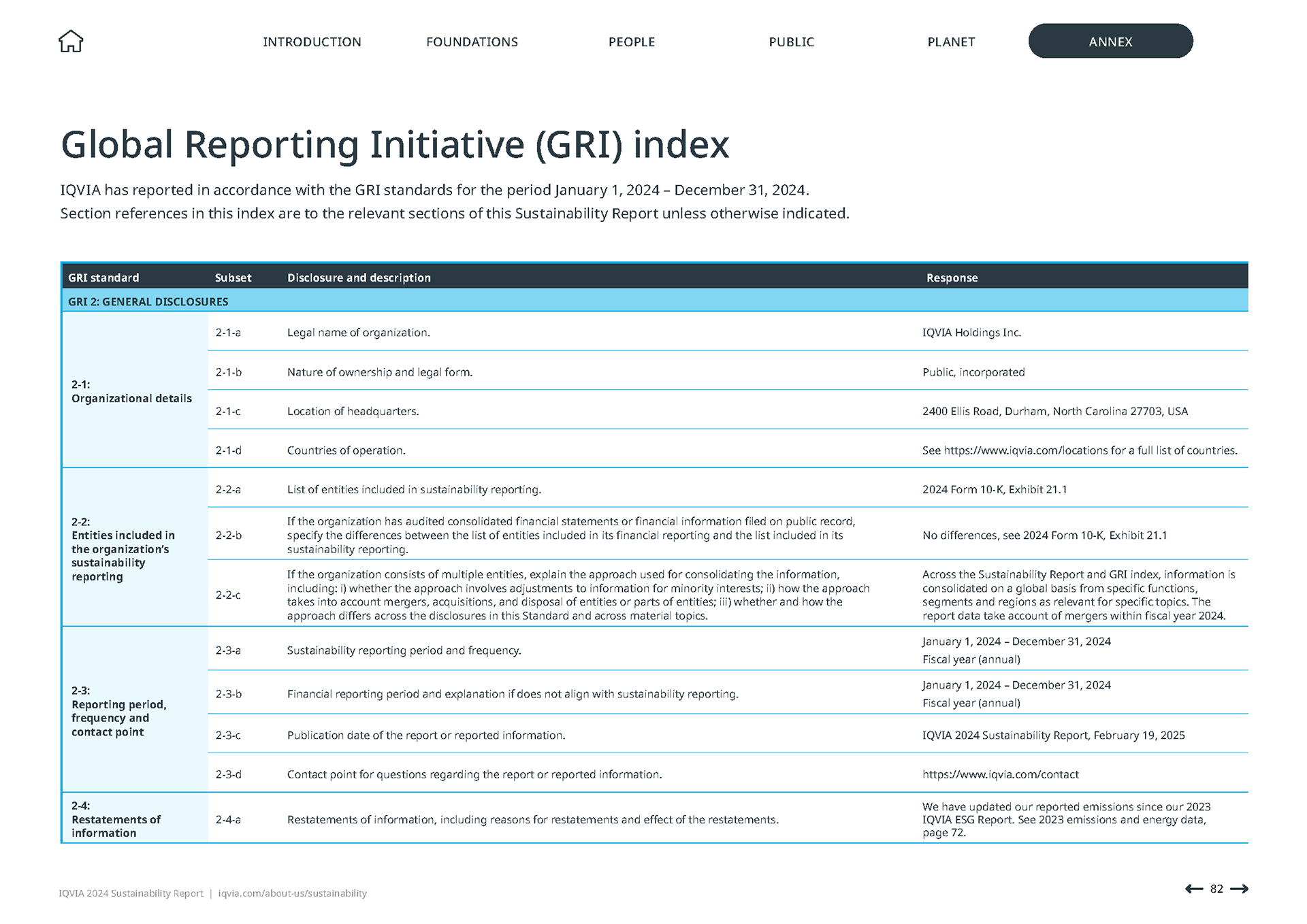Click 'Countries of operation.' text
Image resolution: width=1307 pixels, height=924 pixels.
pyautogui.click(x=346, y=450)
